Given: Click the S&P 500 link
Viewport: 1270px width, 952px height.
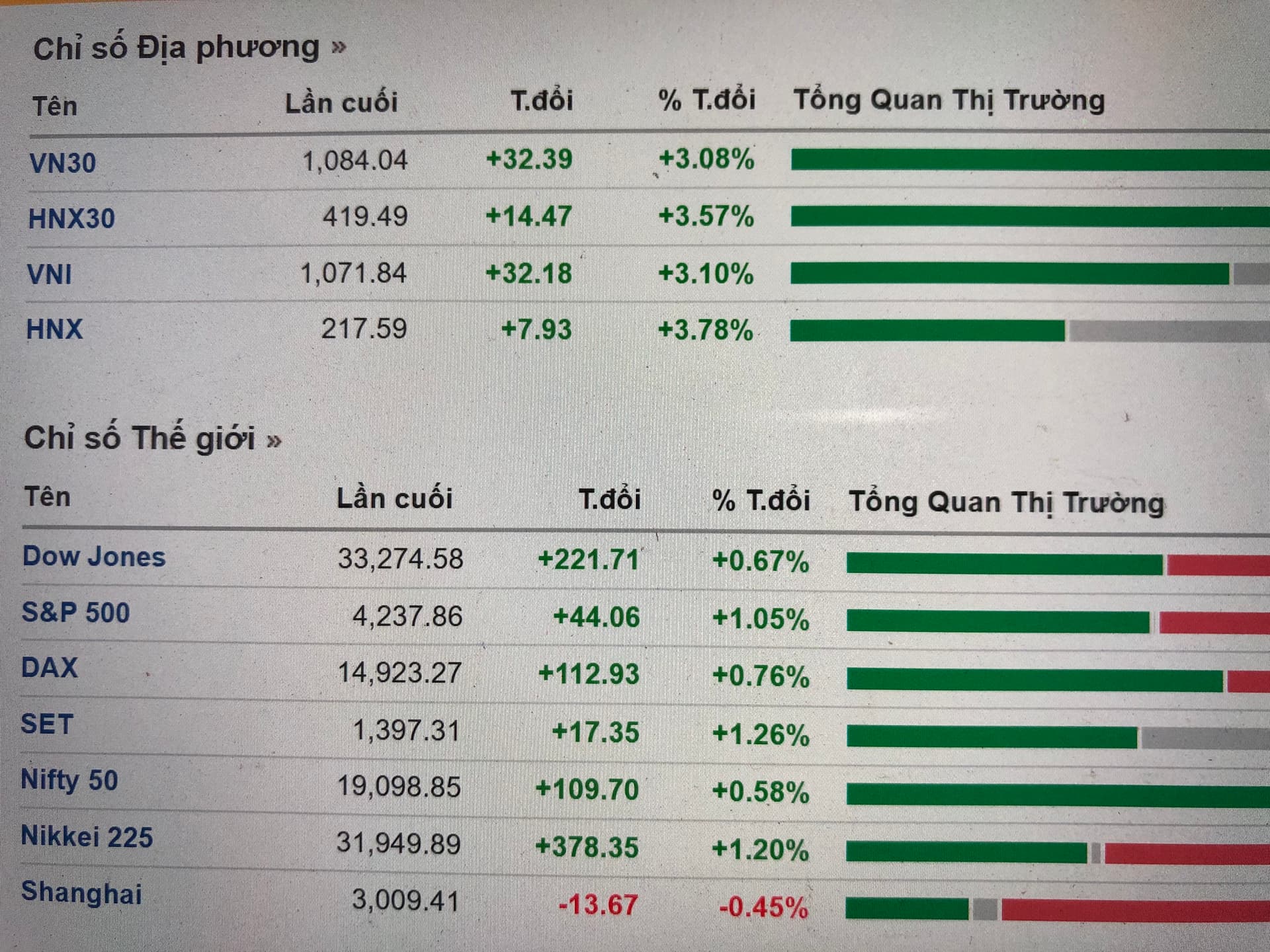Looking at the screenshot, I should click(x=75, y=613).
